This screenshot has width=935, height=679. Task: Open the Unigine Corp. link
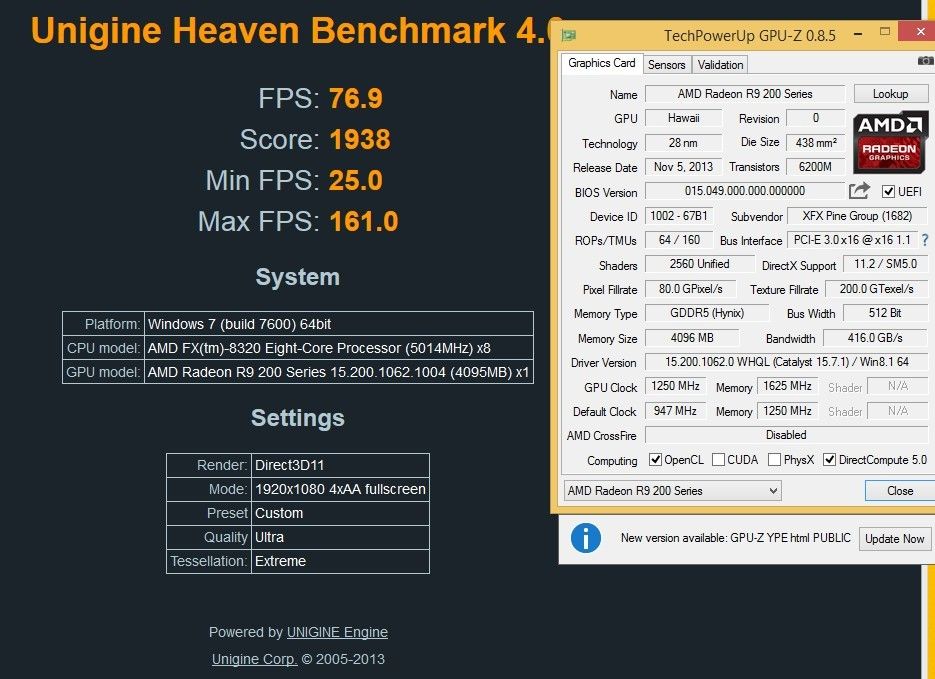[x=255, y=659]
